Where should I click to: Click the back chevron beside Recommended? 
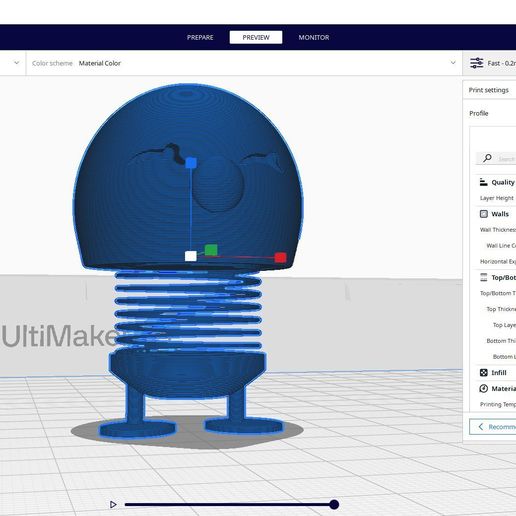tap(481, 427)
